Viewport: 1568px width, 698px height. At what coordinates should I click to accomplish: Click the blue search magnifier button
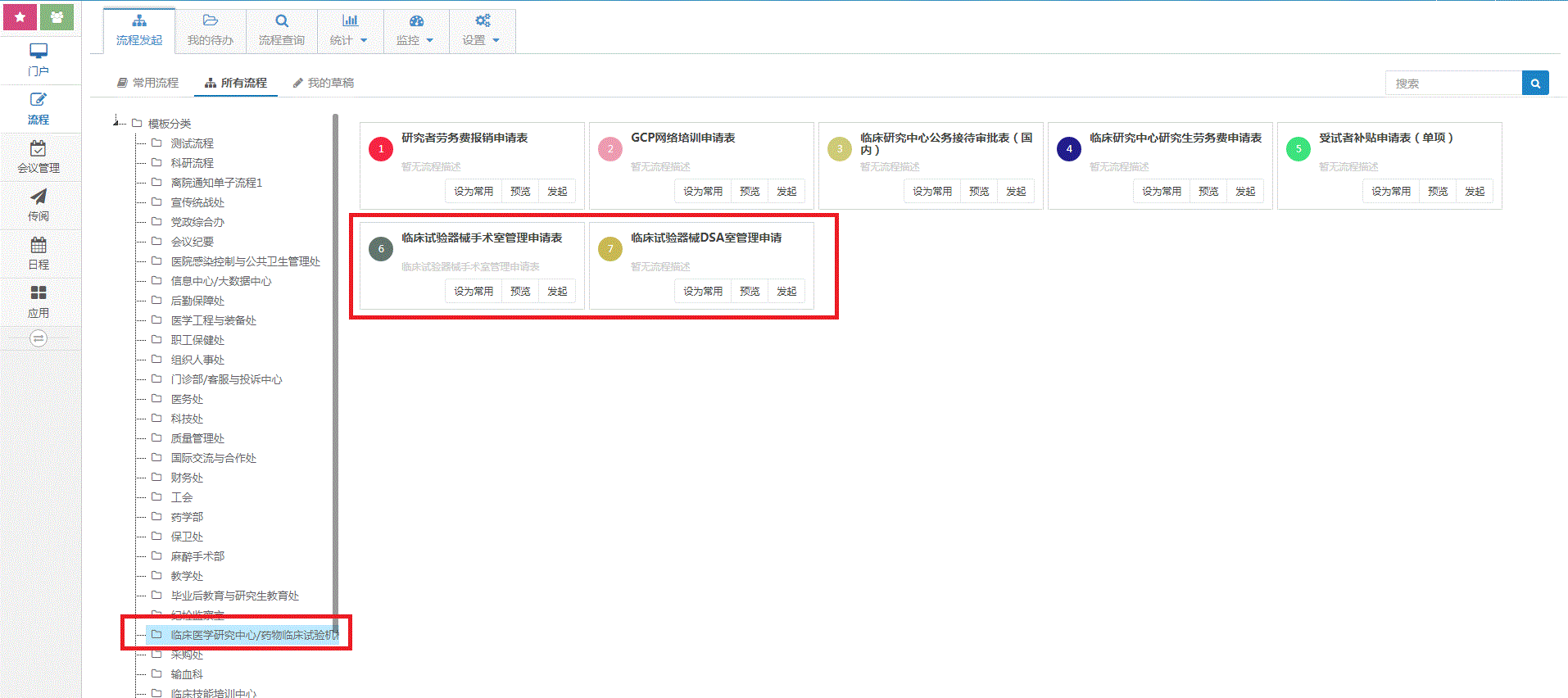point(1535,83)
